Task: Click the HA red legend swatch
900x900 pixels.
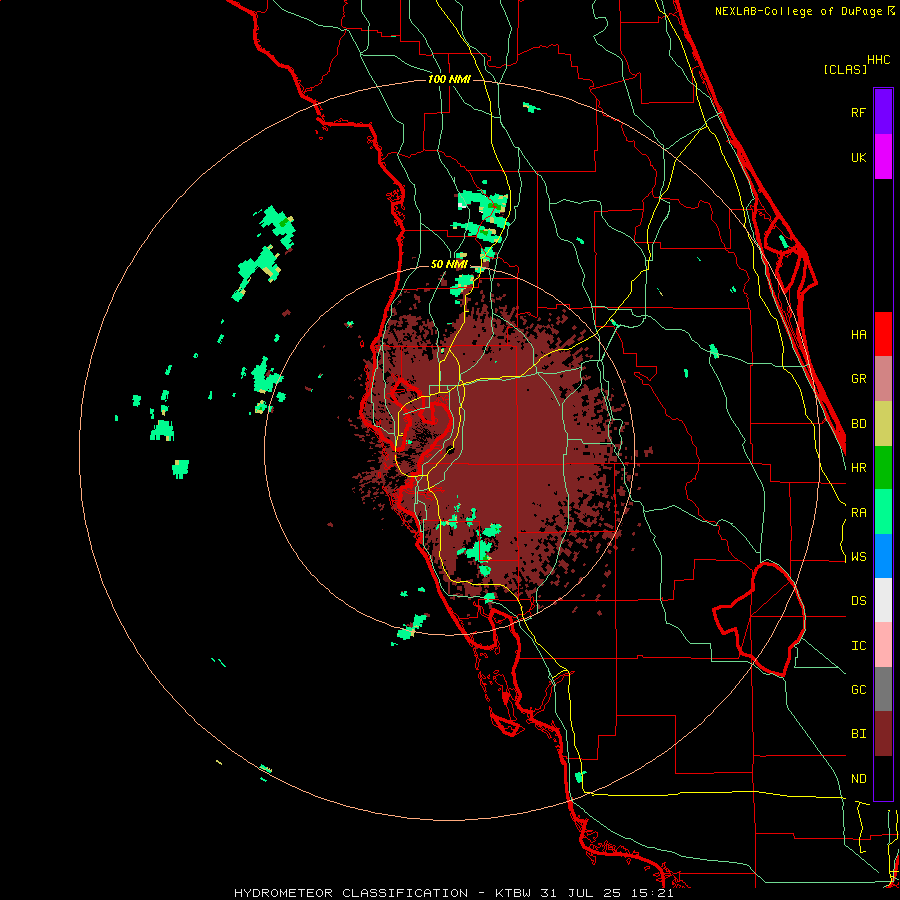Action: [x=883, y=334]
